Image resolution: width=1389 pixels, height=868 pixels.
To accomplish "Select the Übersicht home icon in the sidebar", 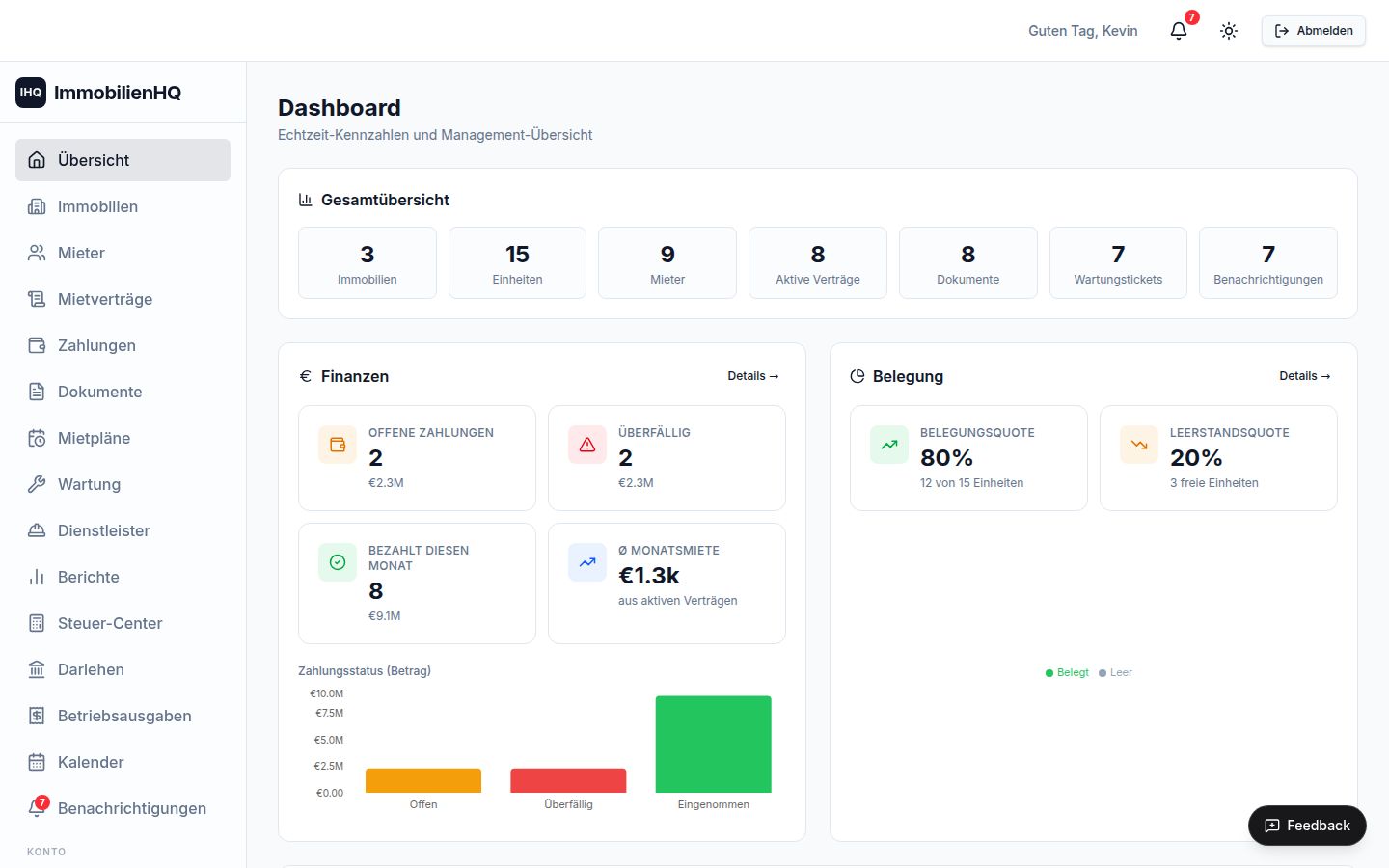I will pos(37,160).
